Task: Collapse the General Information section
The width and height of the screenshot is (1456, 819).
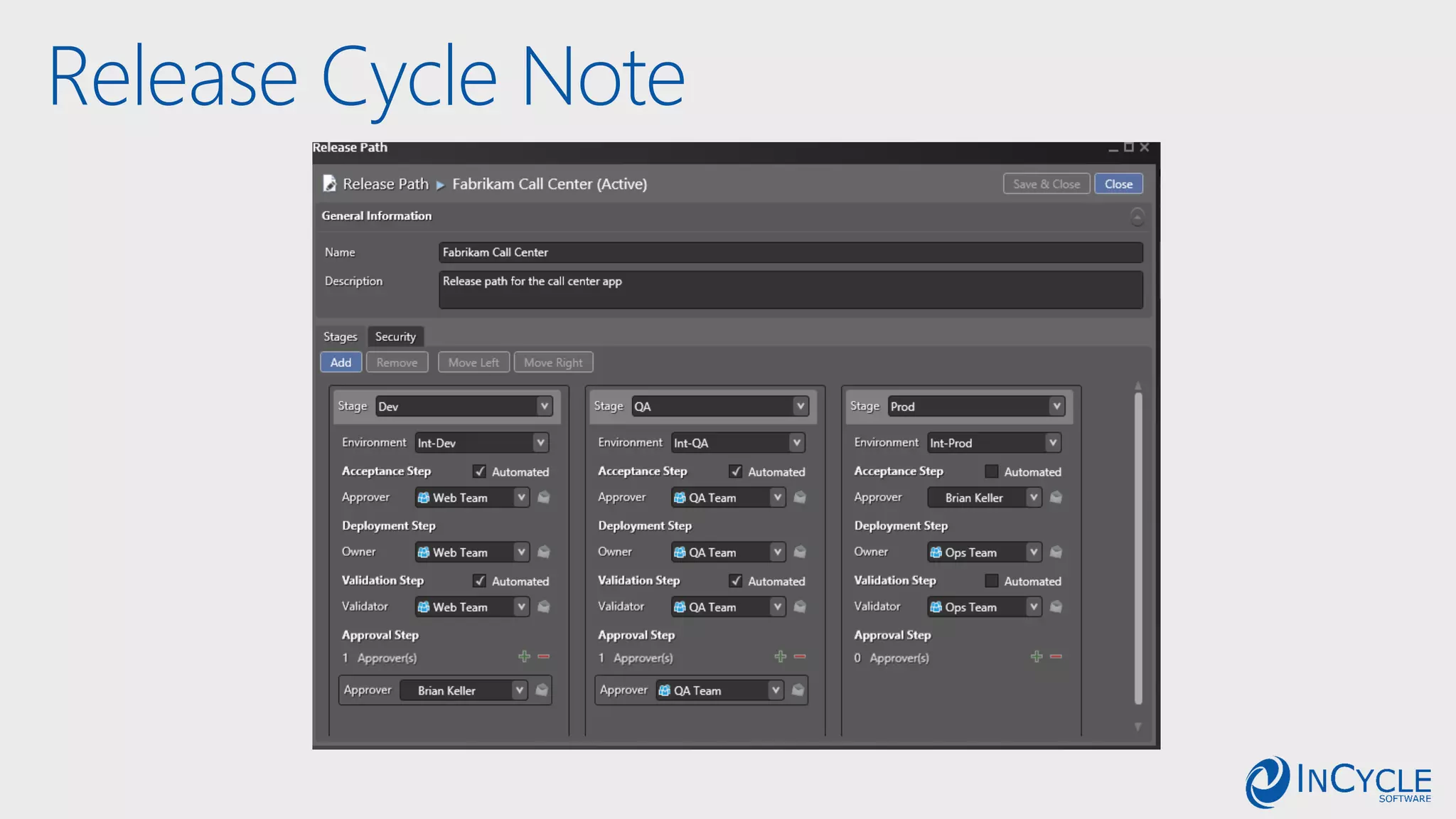Action: [x=1137, y=216]
